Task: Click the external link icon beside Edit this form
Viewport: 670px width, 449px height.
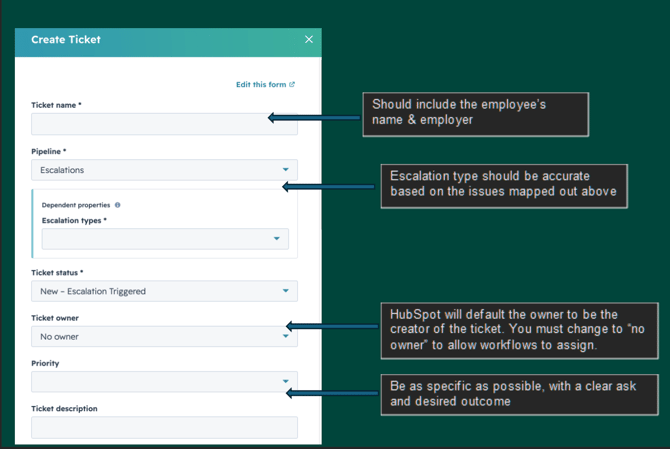Action: pyautogui.click(x=292, y=85)
